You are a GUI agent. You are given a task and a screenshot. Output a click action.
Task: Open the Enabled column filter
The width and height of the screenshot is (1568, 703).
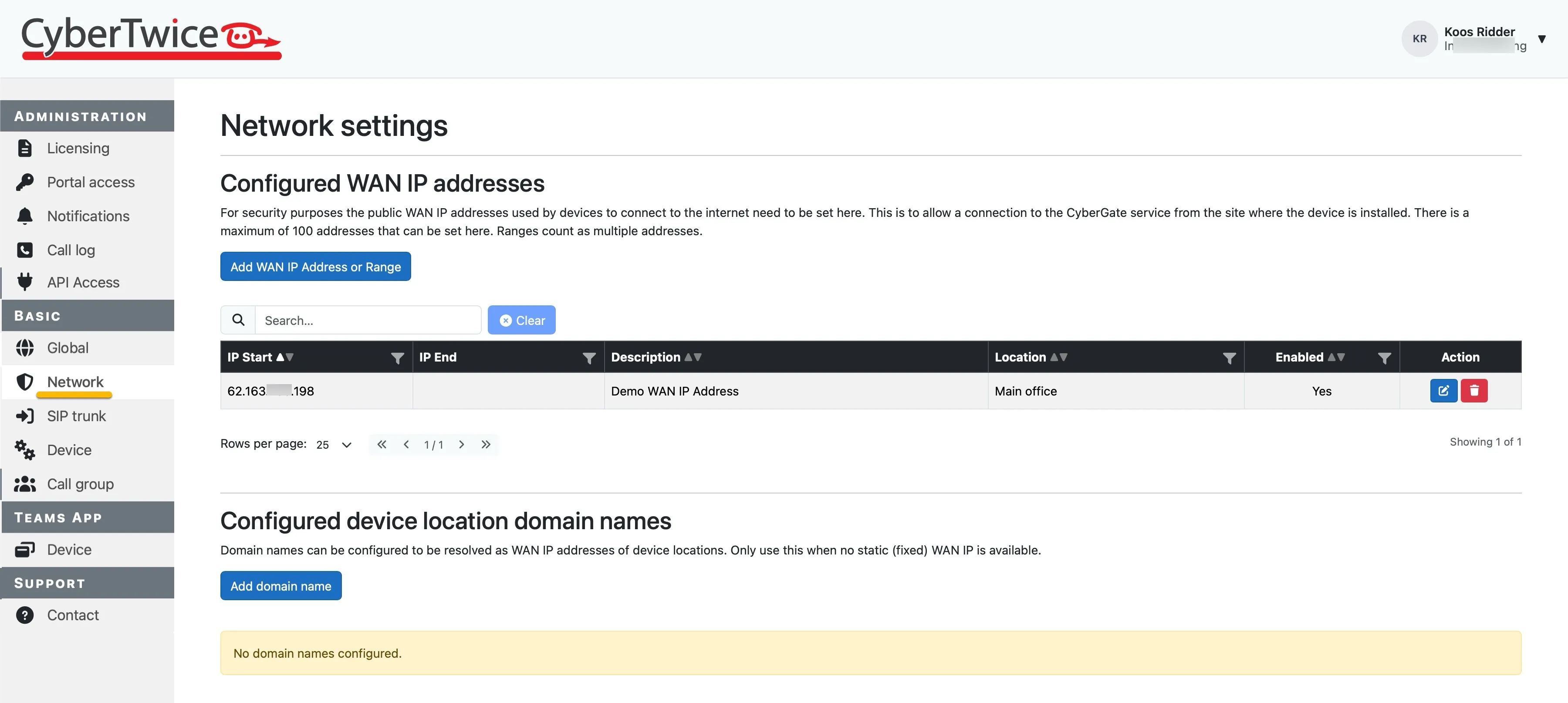(x=1384, y=358)
